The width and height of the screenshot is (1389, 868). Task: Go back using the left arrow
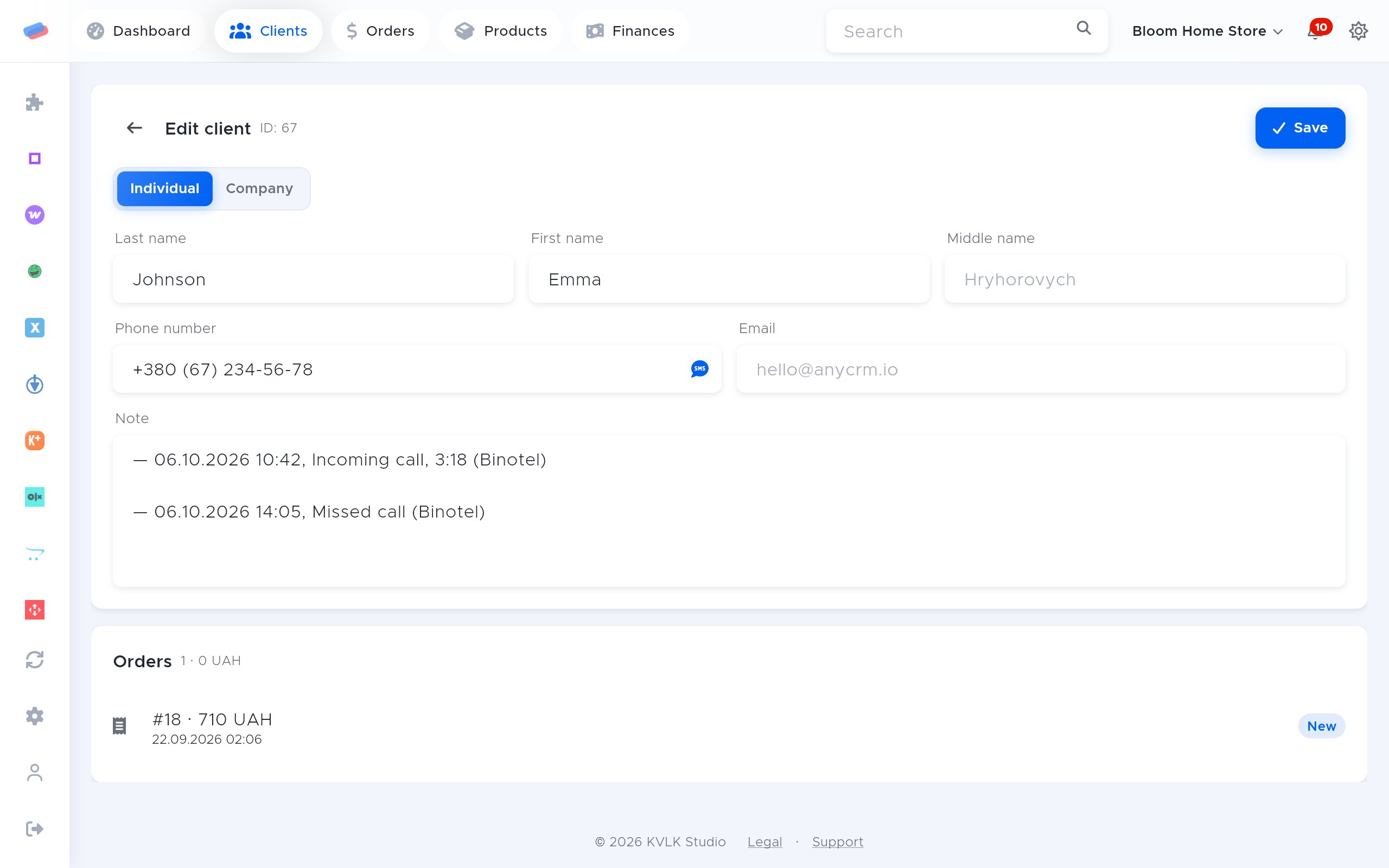135,127
